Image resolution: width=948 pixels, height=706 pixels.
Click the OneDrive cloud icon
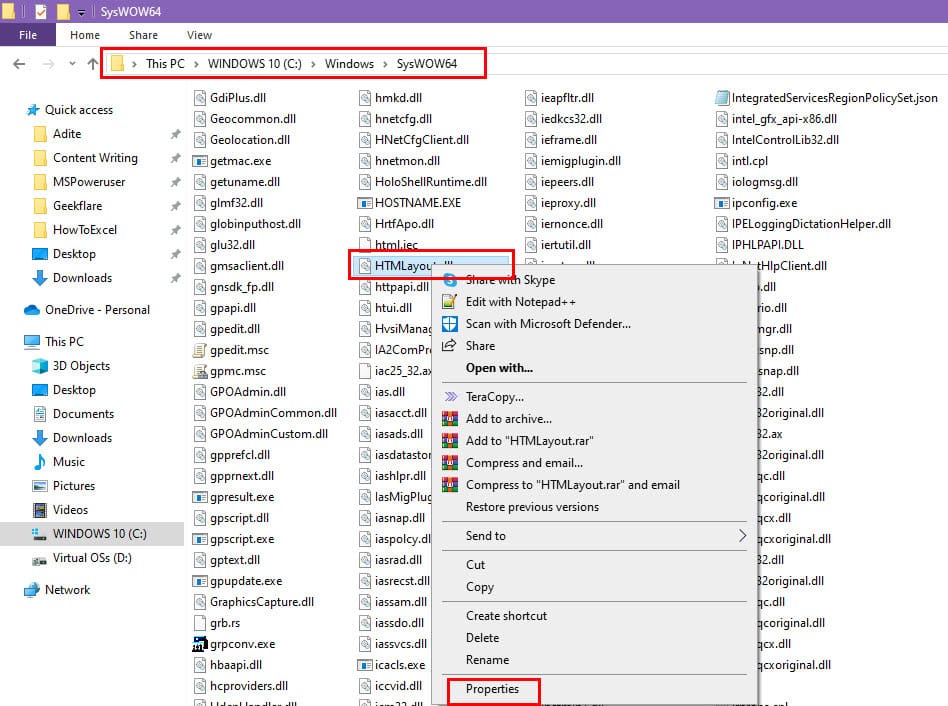click(x=32, y=310)
